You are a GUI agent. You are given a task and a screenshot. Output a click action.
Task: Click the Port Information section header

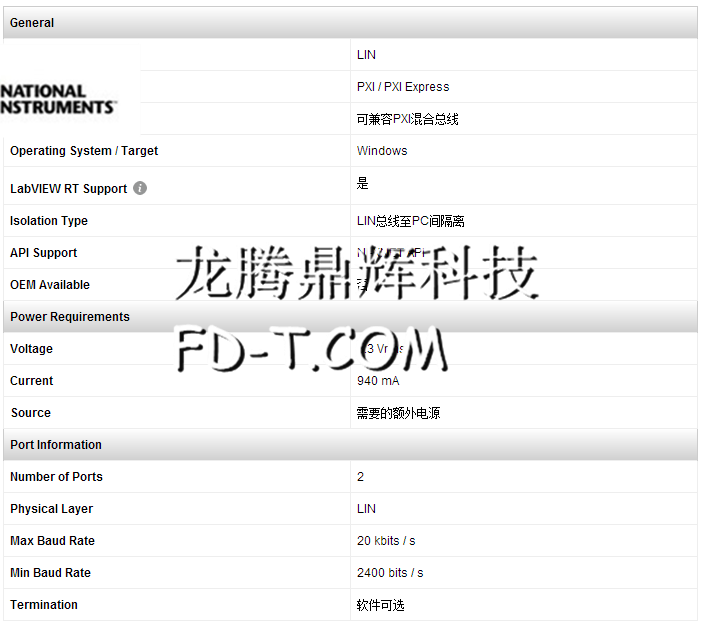(x=350, y=445)
